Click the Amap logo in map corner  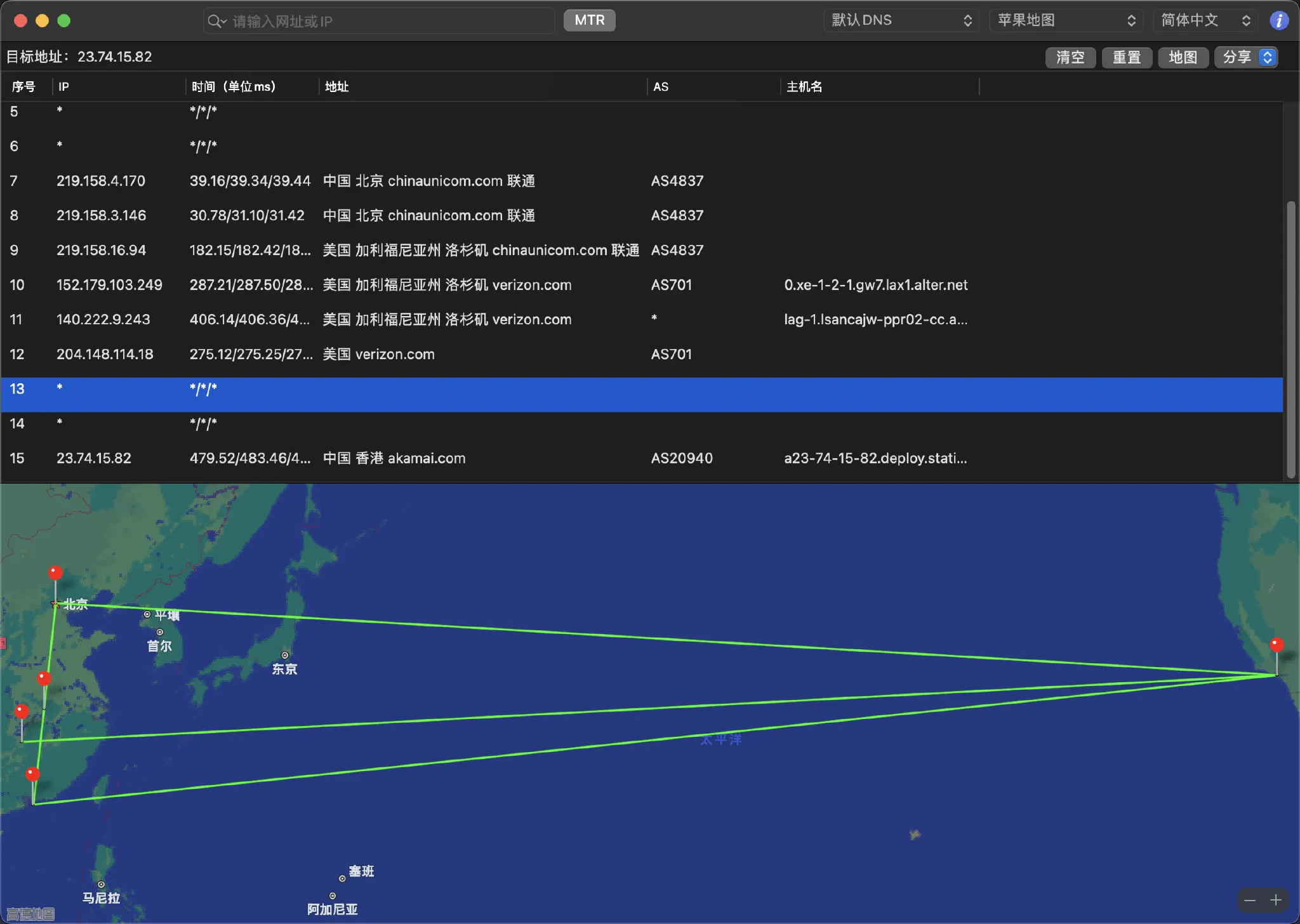[x=30, y=914]
